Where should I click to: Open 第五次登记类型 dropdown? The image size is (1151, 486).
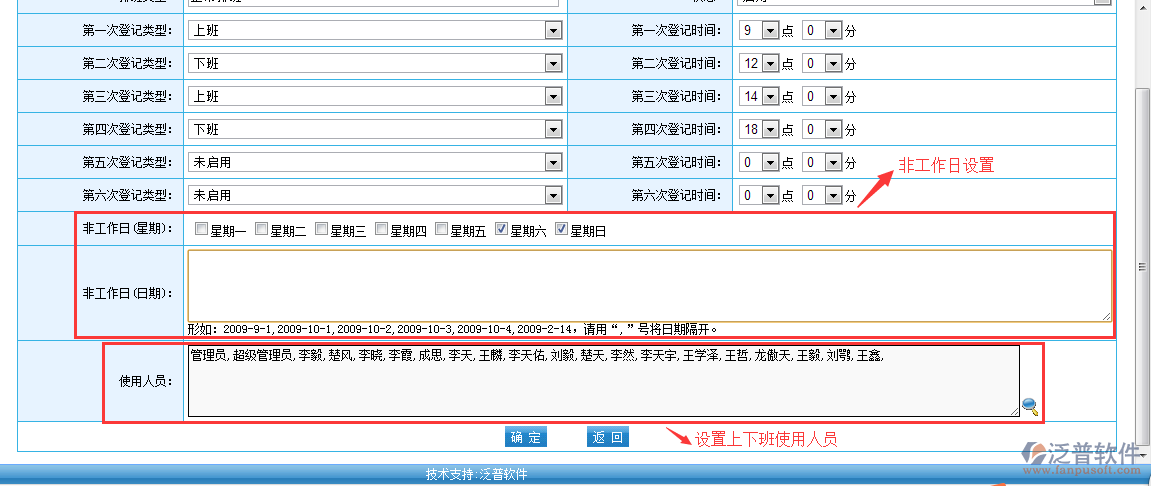[375, 162]
